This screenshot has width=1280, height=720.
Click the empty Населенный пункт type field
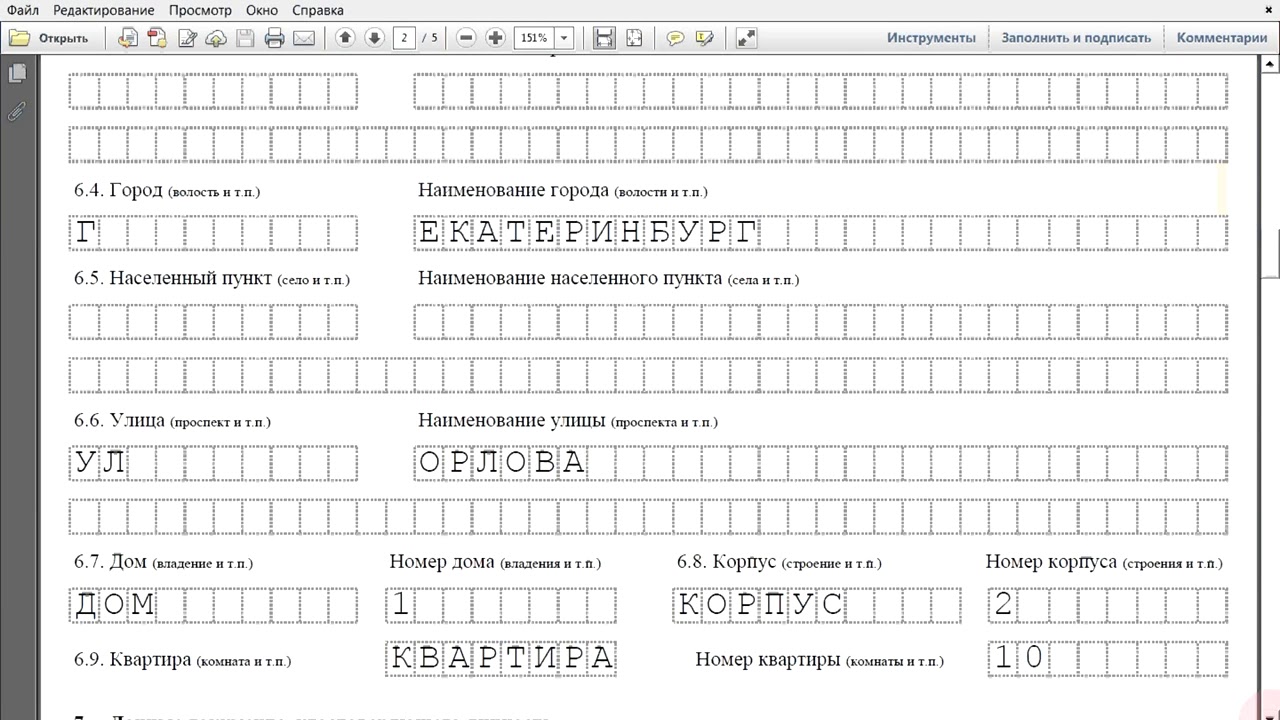point(213,322)
